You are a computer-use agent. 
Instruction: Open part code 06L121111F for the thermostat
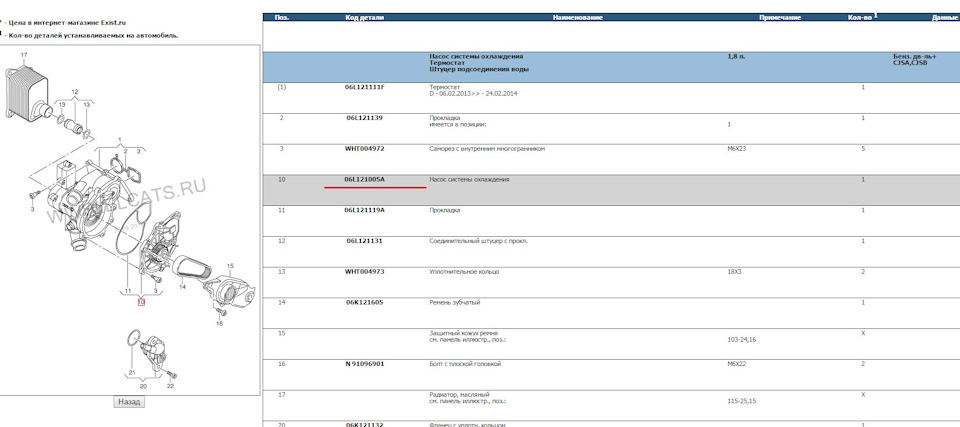tap(364, 87)
